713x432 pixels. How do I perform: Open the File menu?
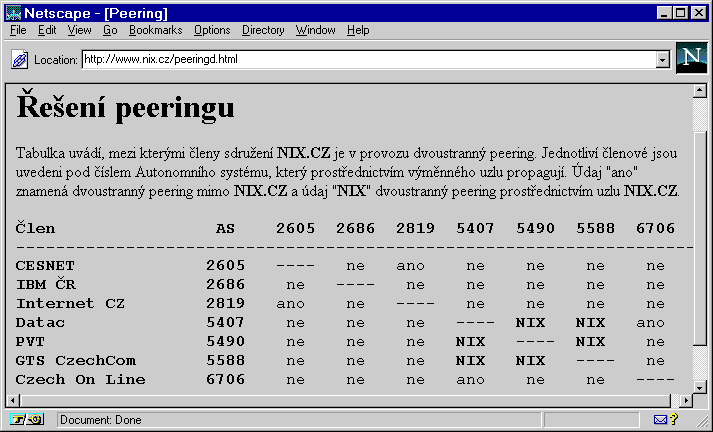click(x=18, y=30)
